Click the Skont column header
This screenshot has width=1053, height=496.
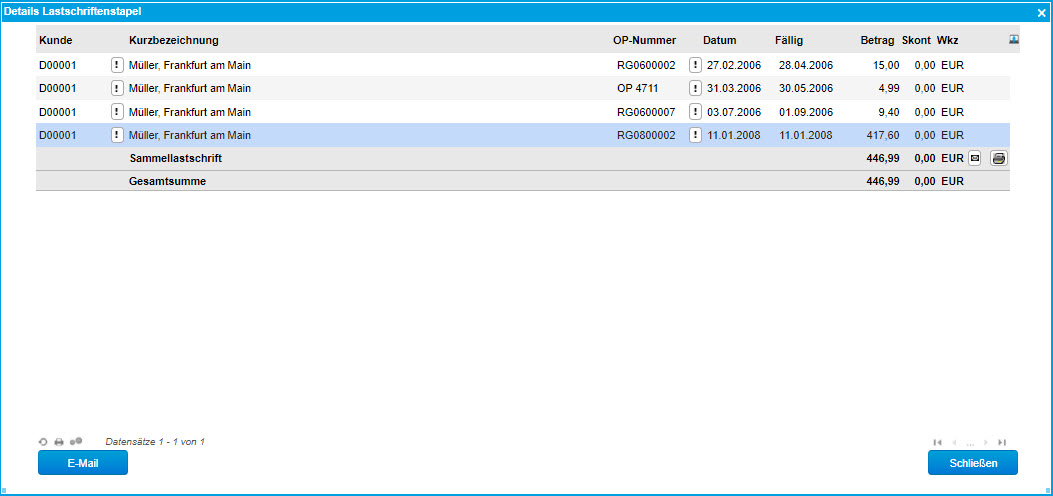click(917, 40)
